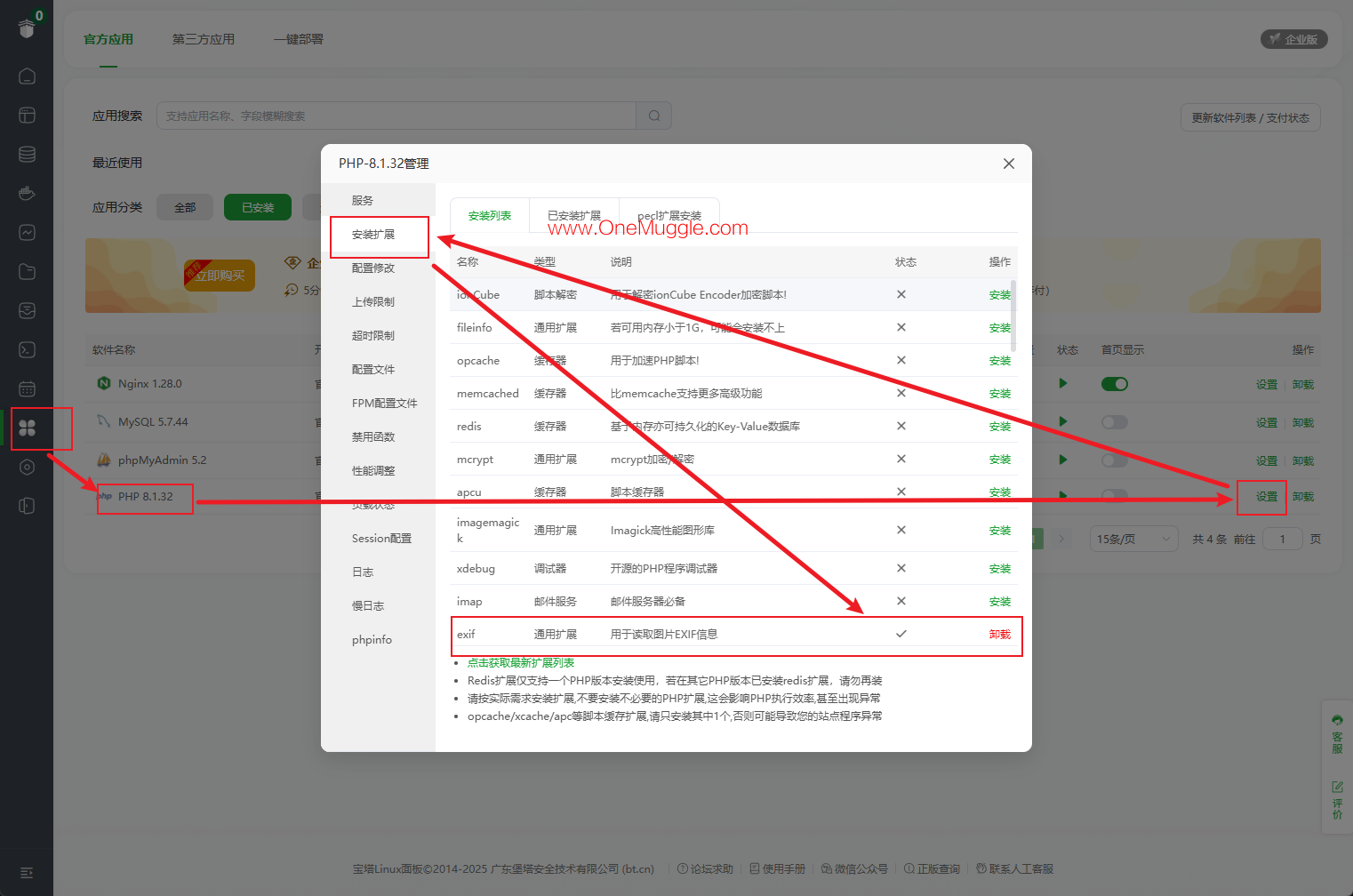Expand the 15条/页 page size dropdown
This screenshot has height=896, width=1353.
(x=1133, y=539)
